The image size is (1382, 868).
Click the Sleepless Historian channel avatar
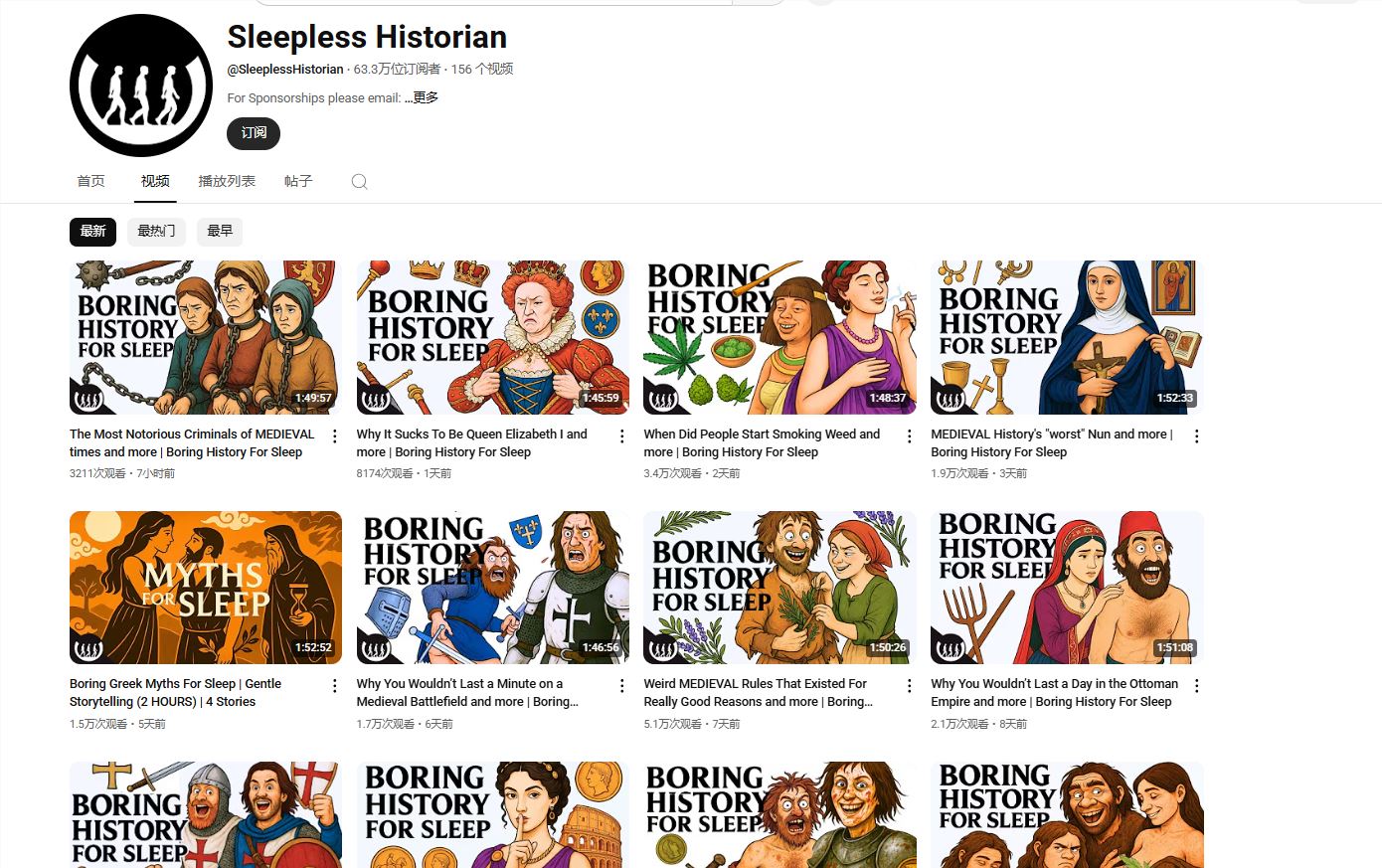pyautogui.click(x=141, y=86)
